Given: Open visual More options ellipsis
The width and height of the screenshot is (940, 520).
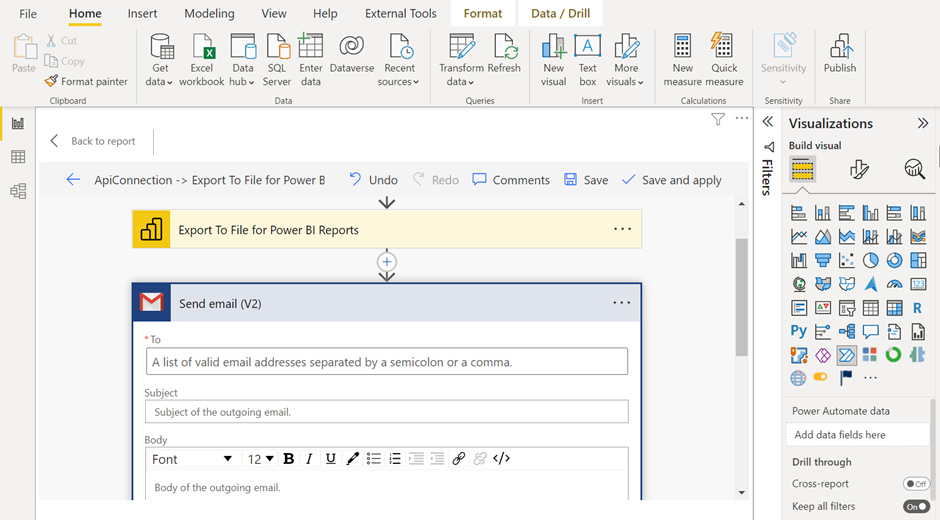Looking at the screenshot, I should [742, 118].
